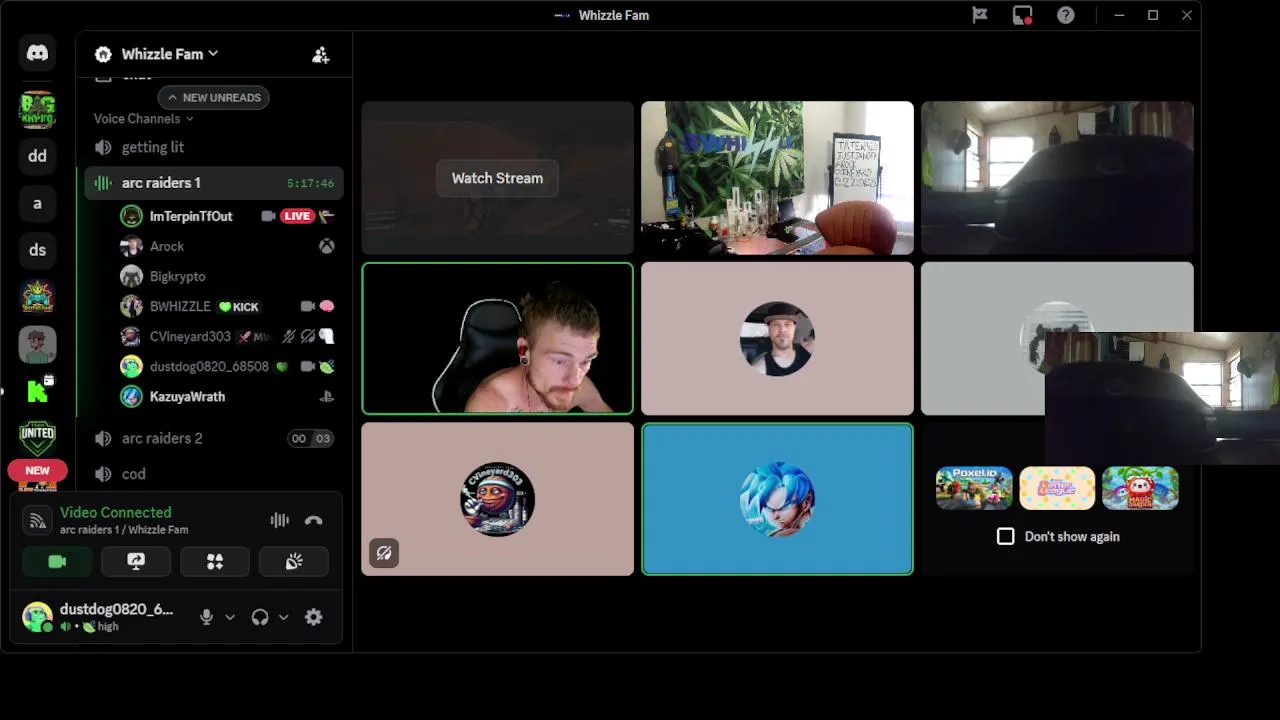Jump to NEW UNREADS
The width and height of the screenshot is (1280, 720).
pos(213,97)
